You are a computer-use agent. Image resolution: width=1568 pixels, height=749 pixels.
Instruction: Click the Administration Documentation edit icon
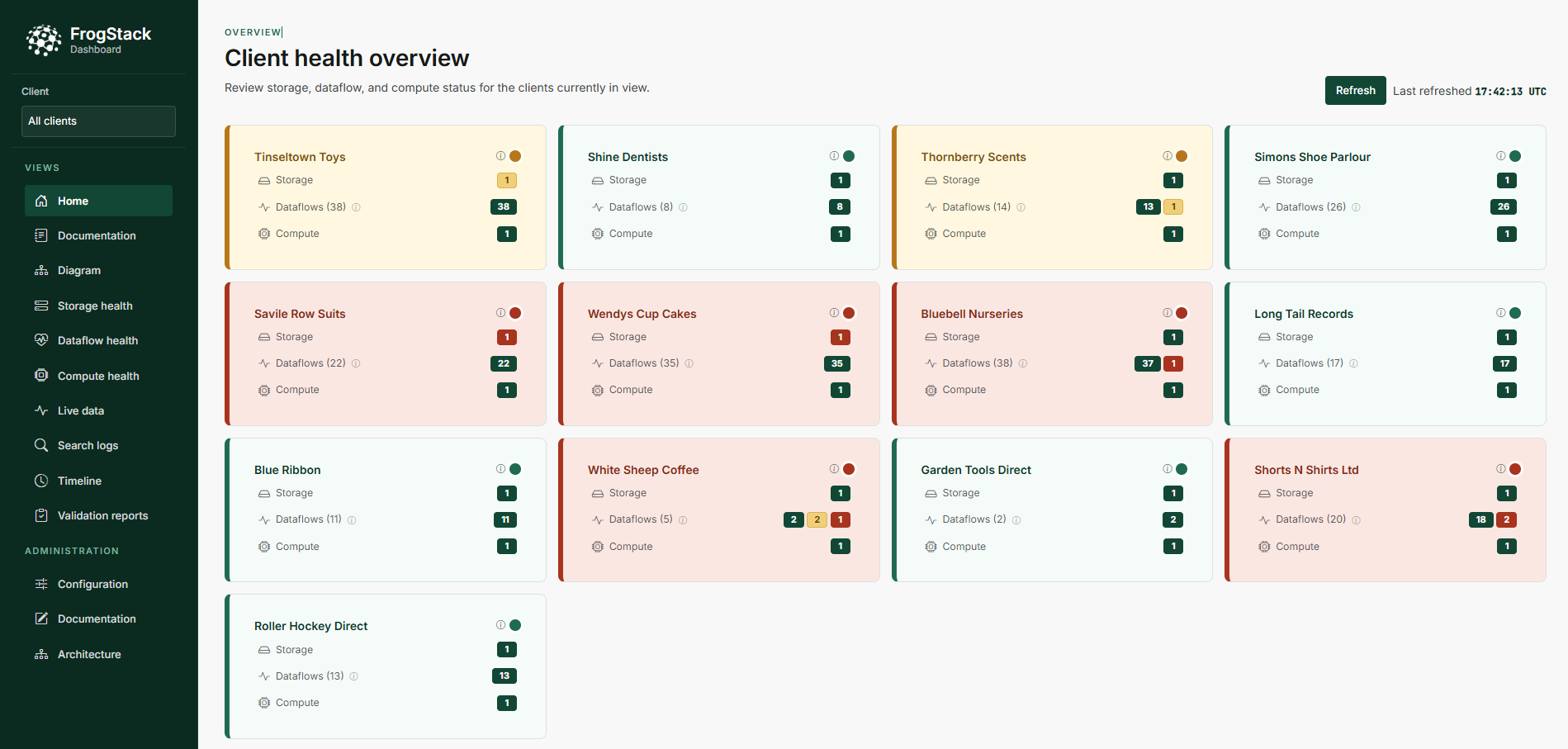click(41, 619)
